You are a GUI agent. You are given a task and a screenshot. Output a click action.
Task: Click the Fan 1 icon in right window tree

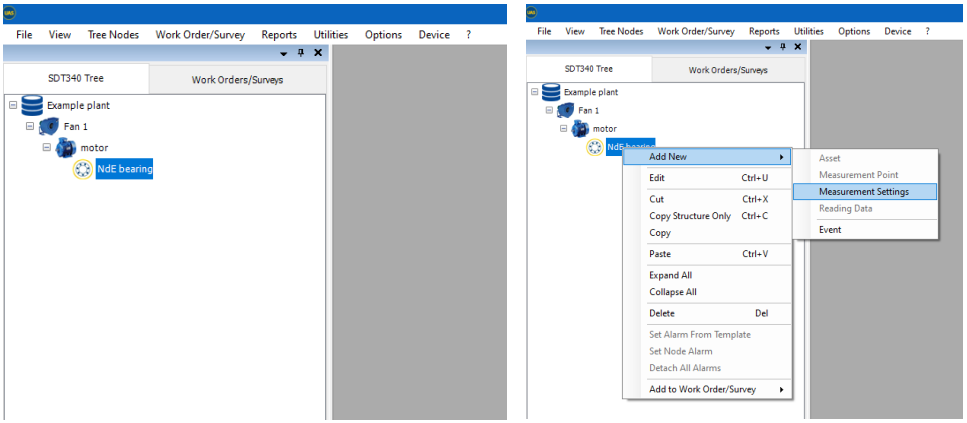click(x=567, y=110)
